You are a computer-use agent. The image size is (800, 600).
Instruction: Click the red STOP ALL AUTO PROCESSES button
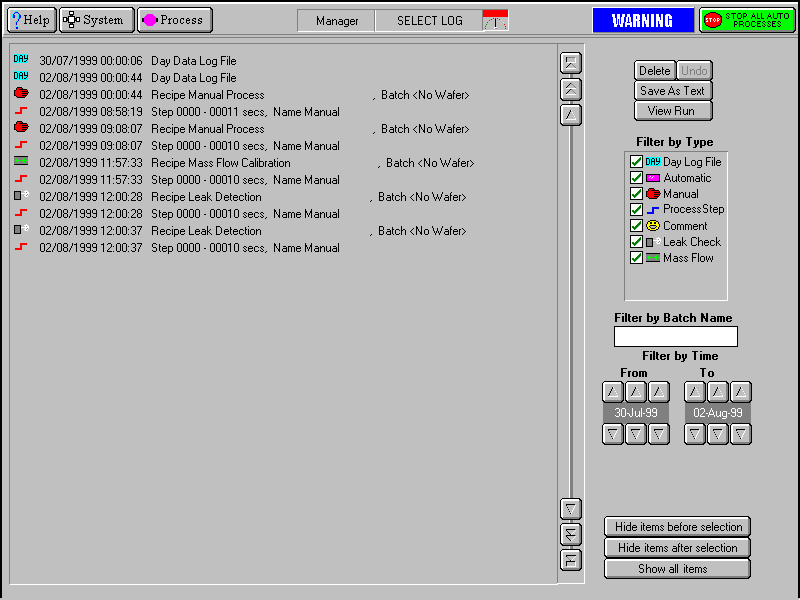click(747, 20)
